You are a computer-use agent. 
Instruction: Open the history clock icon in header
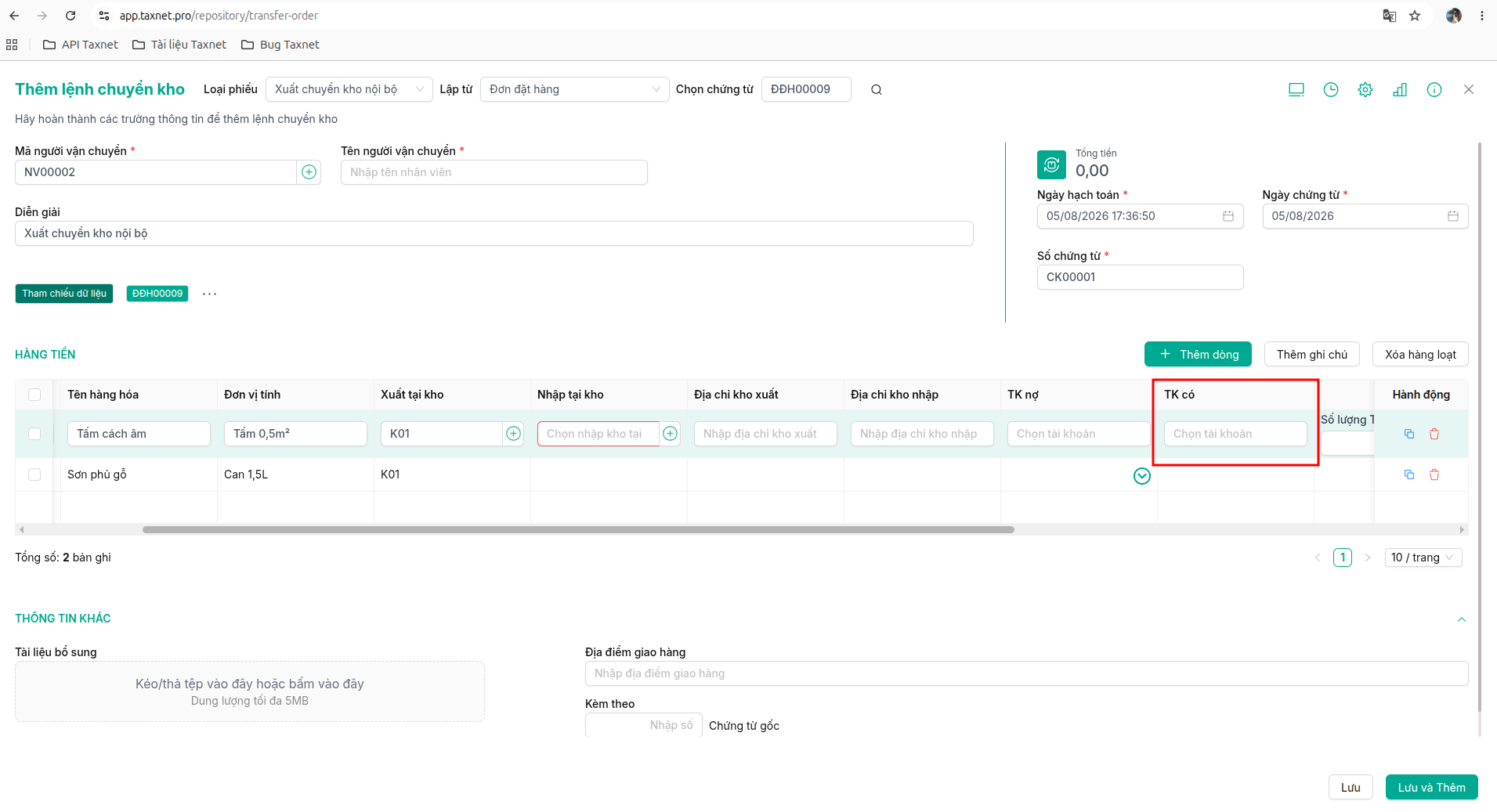coord(1331,90)
